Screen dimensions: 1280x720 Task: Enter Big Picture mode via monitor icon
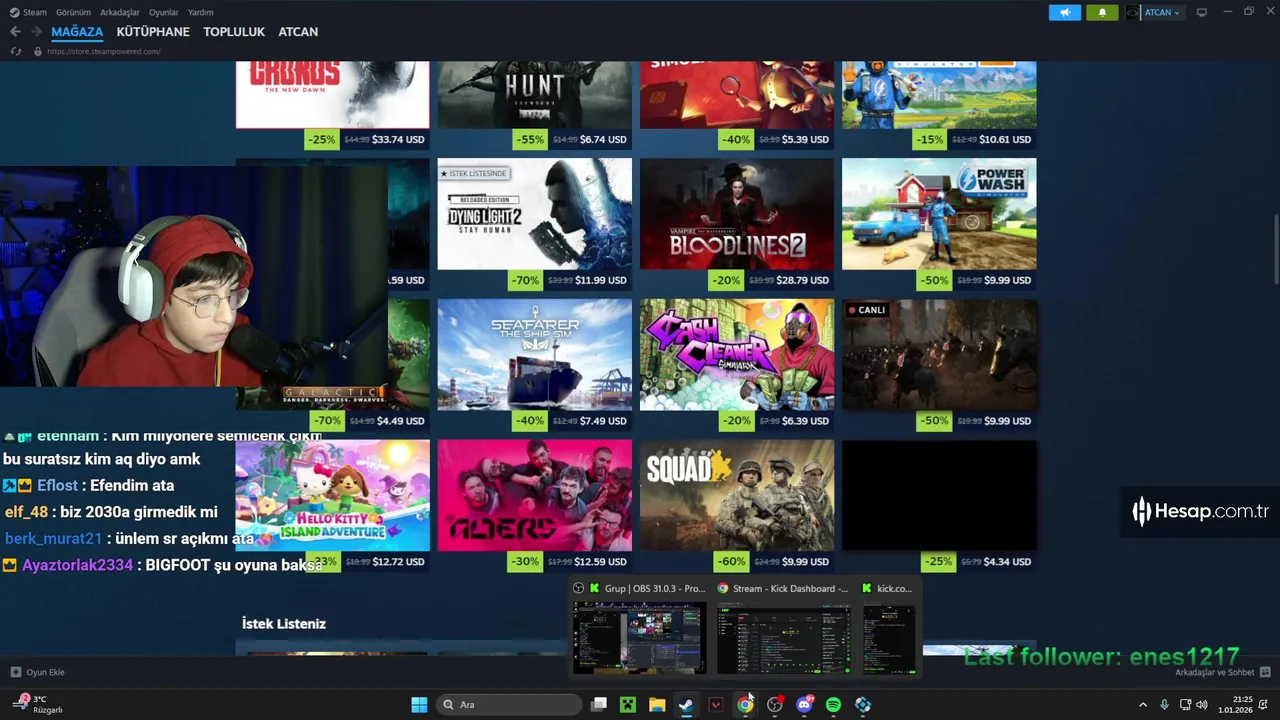point(1202,12)
